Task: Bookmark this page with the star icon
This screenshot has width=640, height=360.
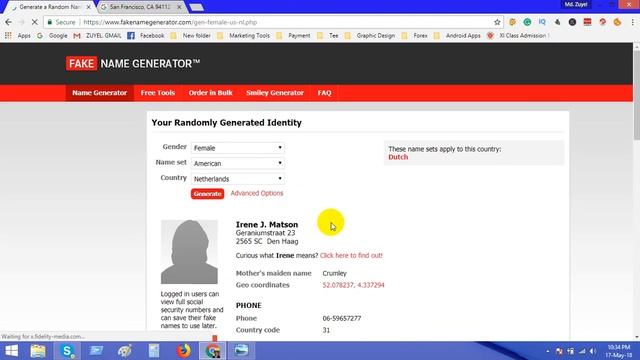Action: pyautogui.click(x=497, y=22)
